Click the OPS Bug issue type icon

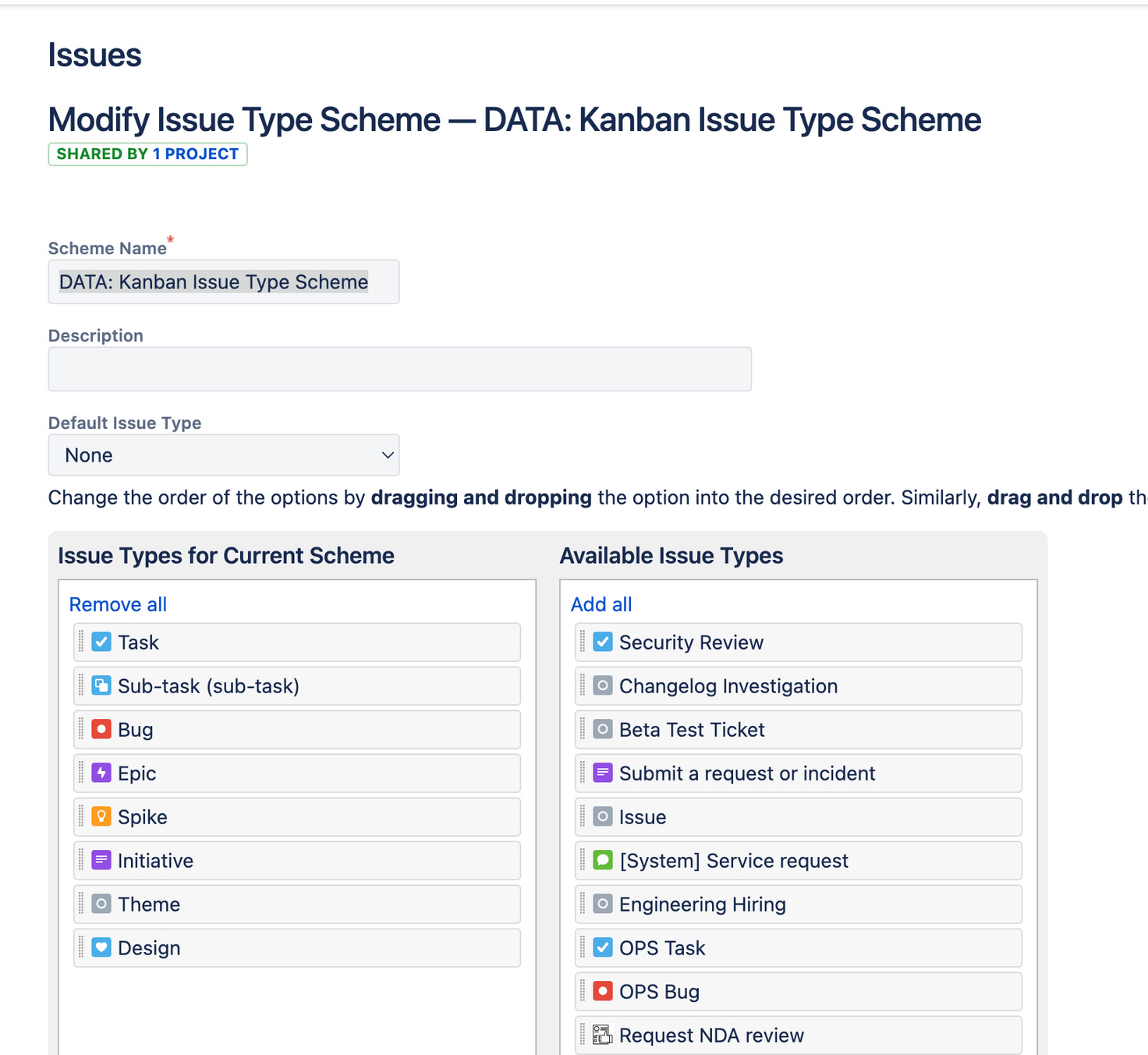[x=602, y=991]
